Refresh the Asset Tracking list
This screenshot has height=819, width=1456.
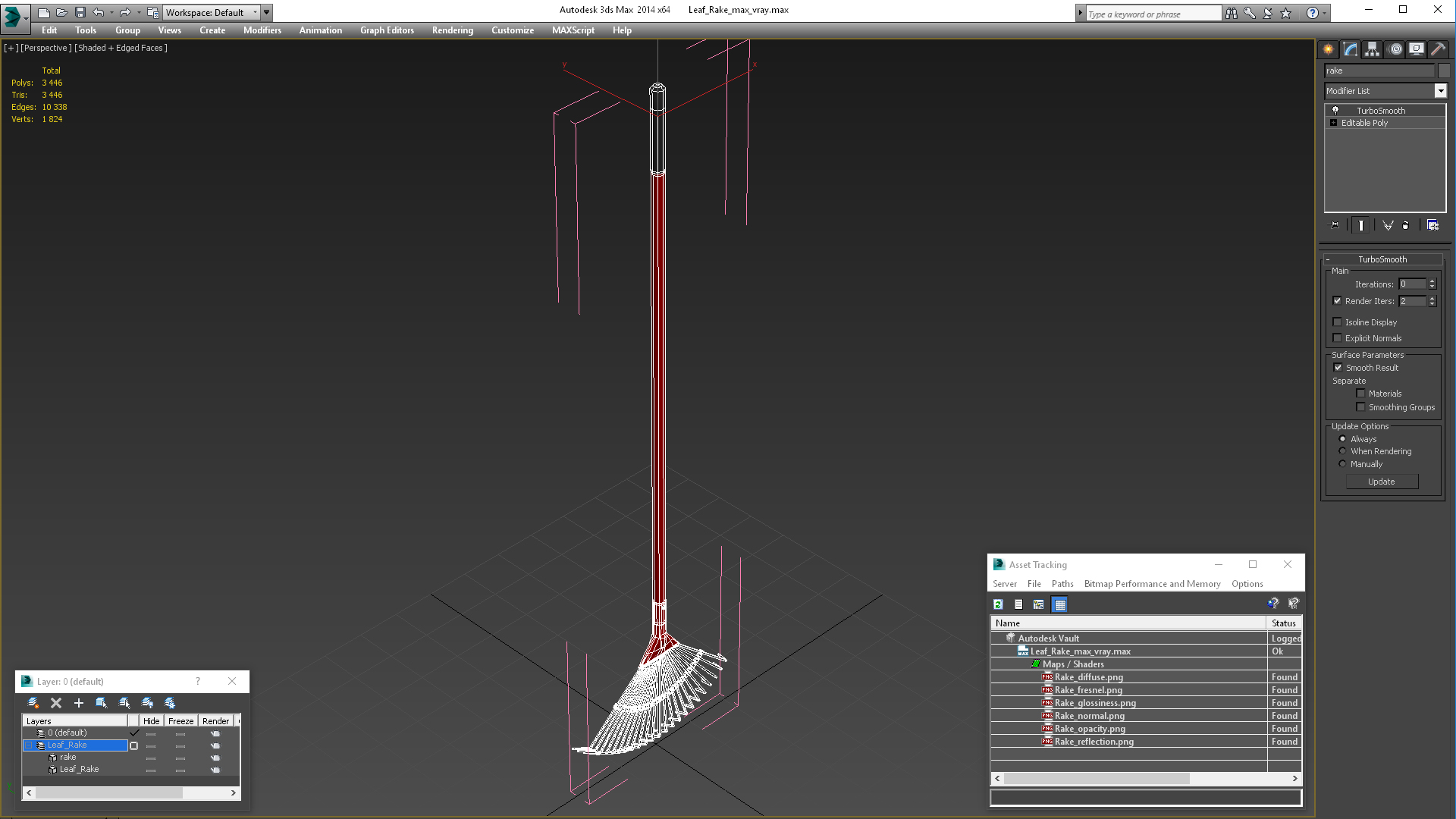(999, 604)
